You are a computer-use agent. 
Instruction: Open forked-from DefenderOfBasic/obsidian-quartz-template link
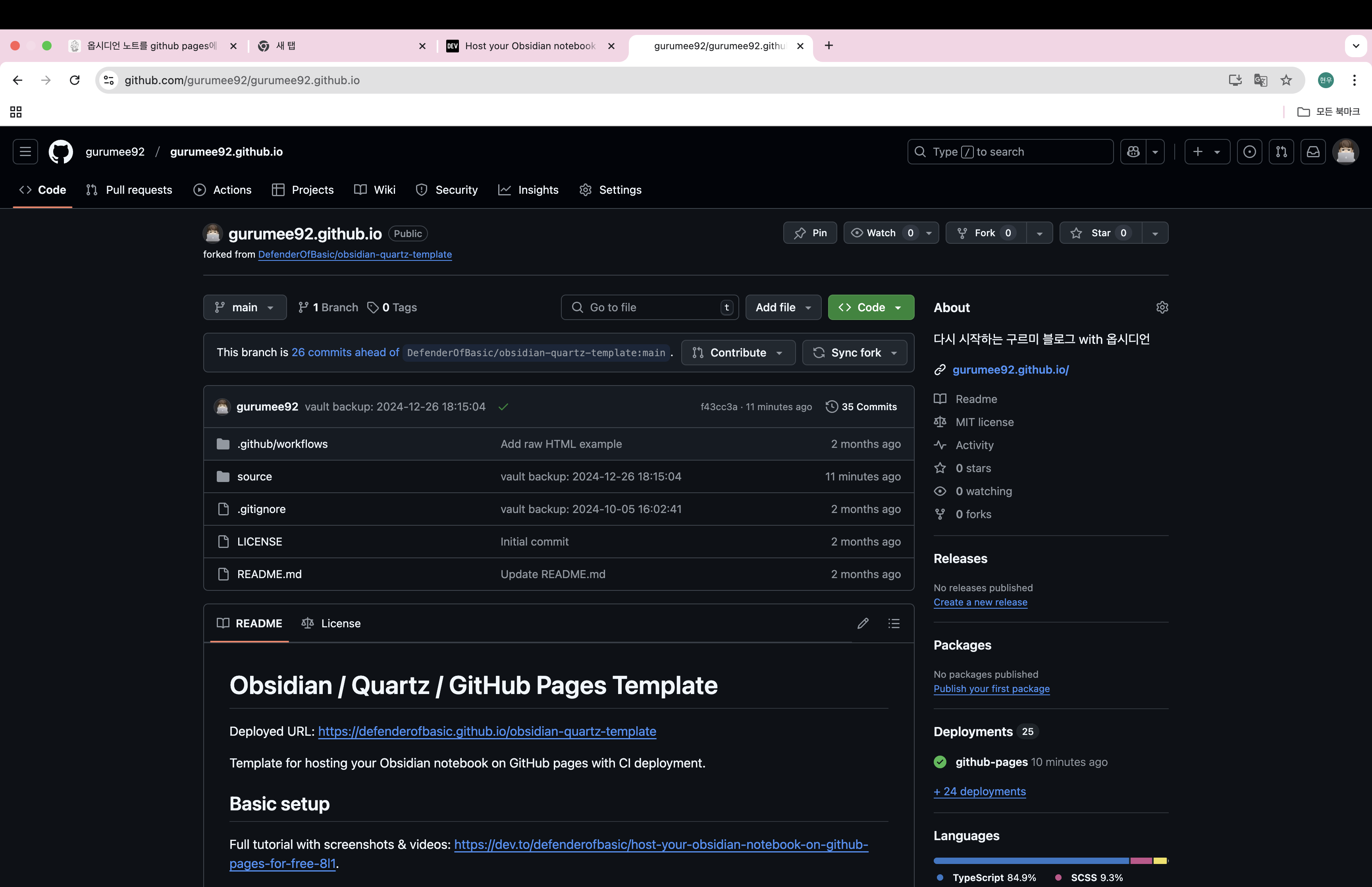coord(355,254)
